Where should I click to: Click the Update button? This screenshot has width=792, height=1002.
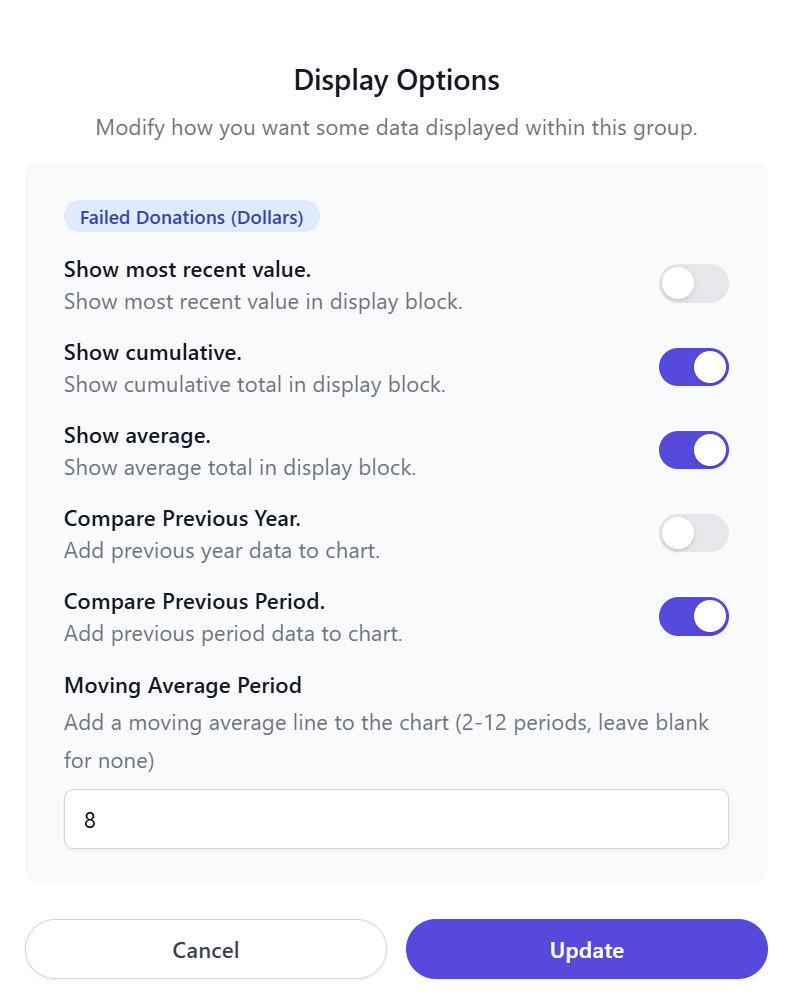(x=586, y=949)
